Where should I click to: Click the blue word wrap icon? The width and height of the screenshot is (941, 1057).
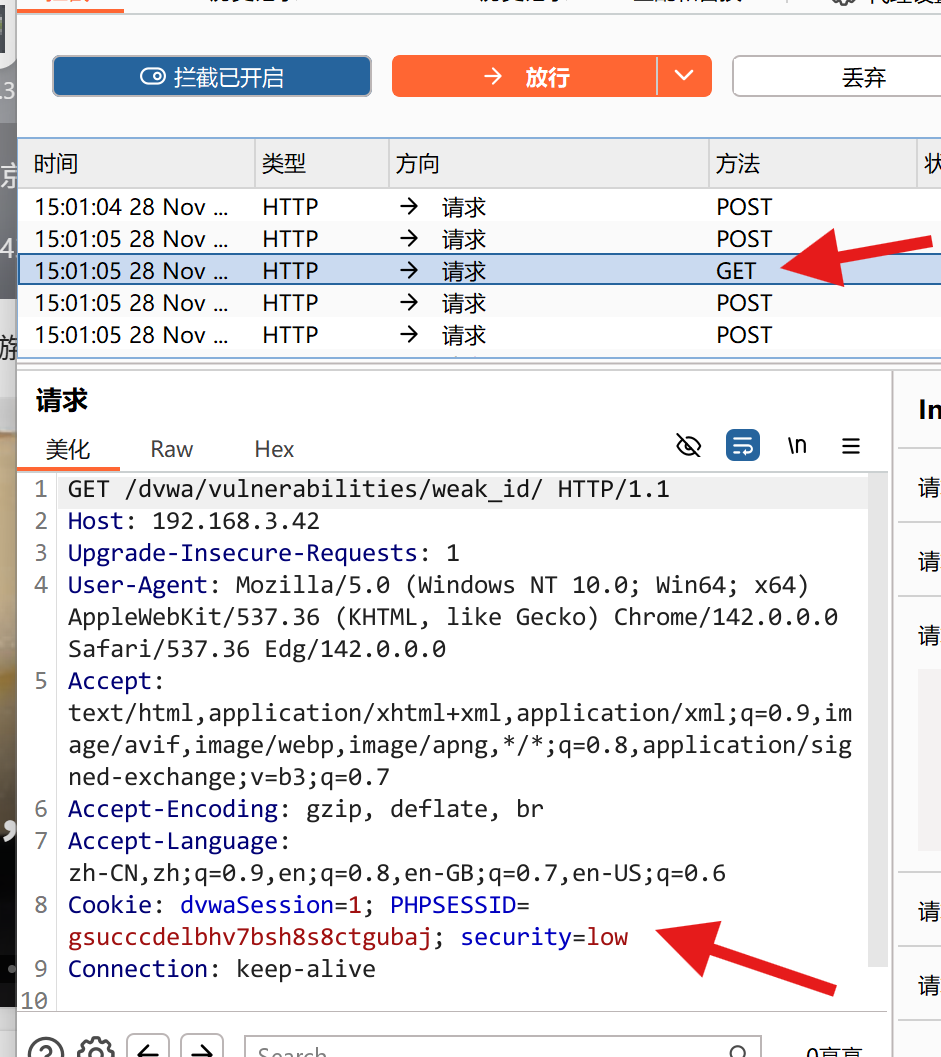743,446
